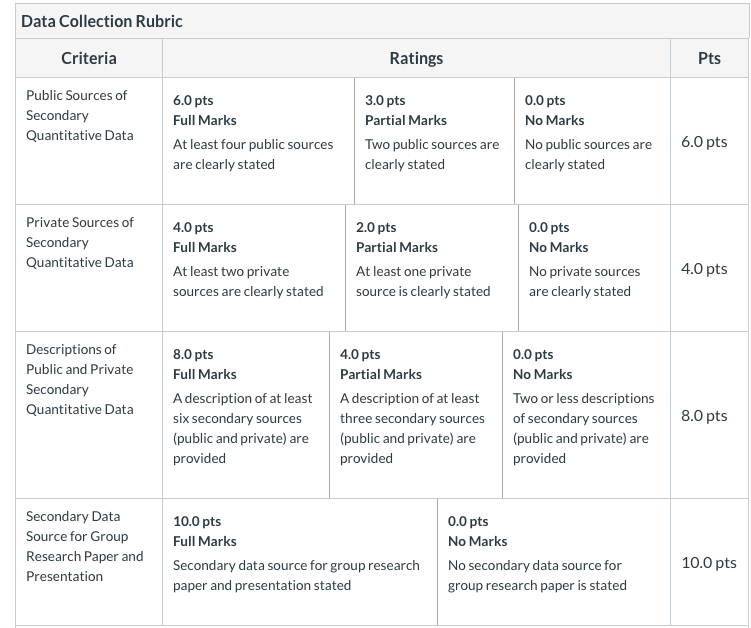The image size is (751, 628).
Task: Choose 2.0 pts Partial Marks one private source
Action: tap(432, 268)
